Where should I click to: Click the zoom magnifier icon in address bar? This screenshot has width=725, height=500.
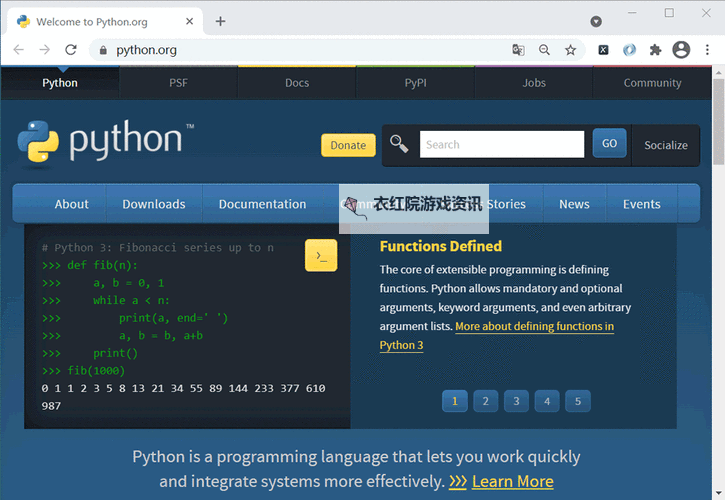click(545, 49)
